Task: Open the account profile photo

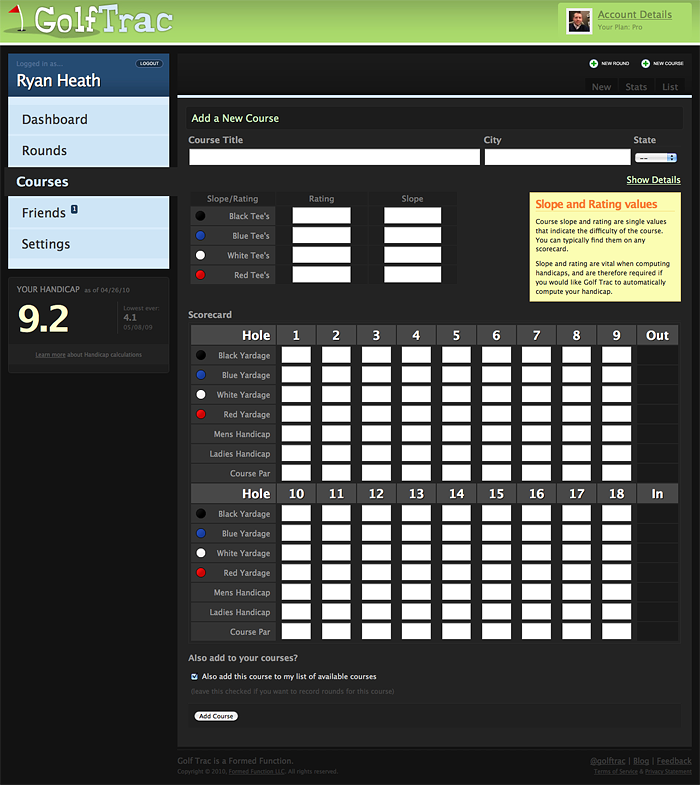Action: 578,21
